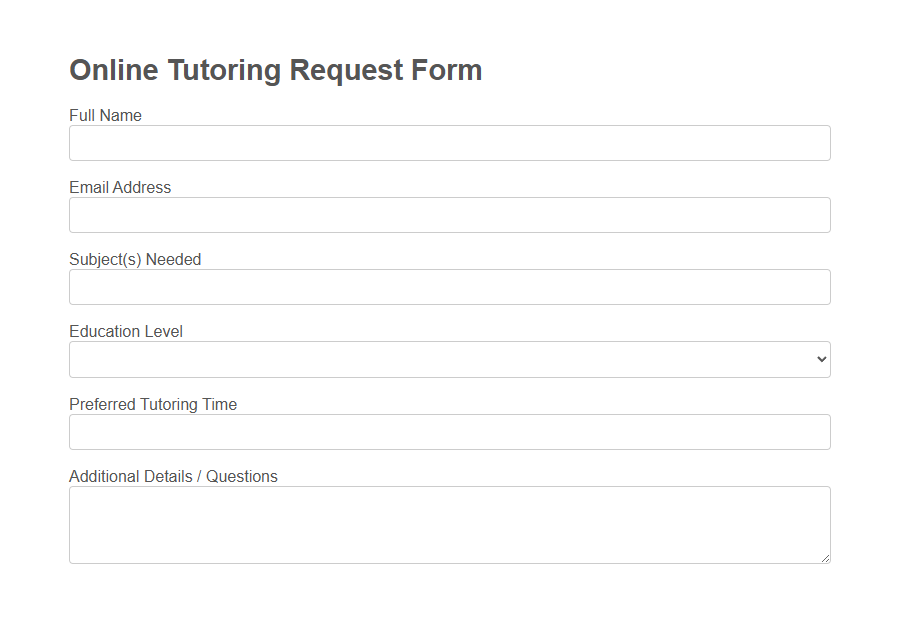Image resolution: width=900 pixels, height=622 pixels.
Task: Click the "Email Address" label
Action: [120, 187]
